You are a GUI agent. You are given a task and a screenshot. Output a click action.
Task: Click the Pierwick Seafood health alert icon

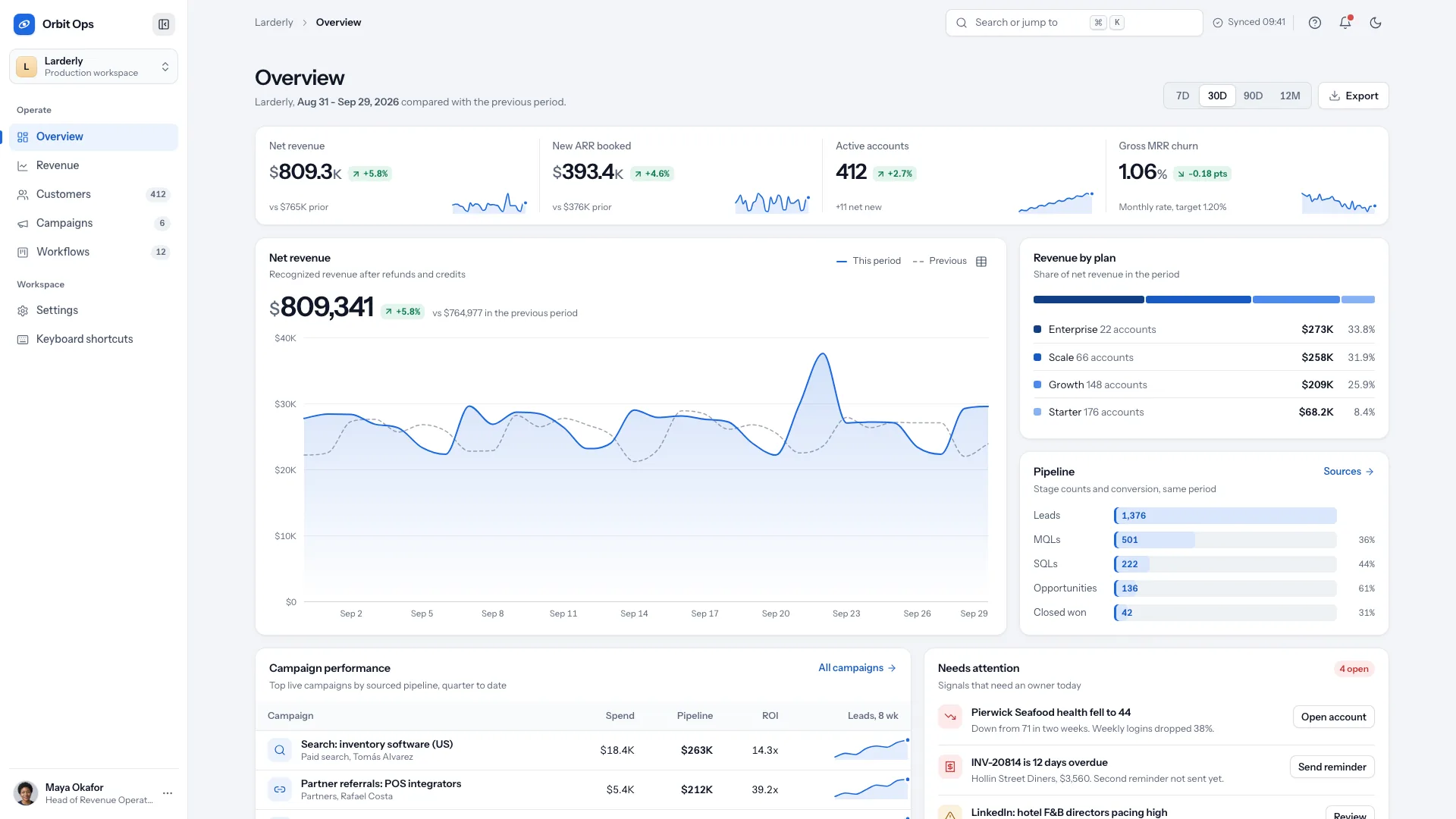[950, 717]
